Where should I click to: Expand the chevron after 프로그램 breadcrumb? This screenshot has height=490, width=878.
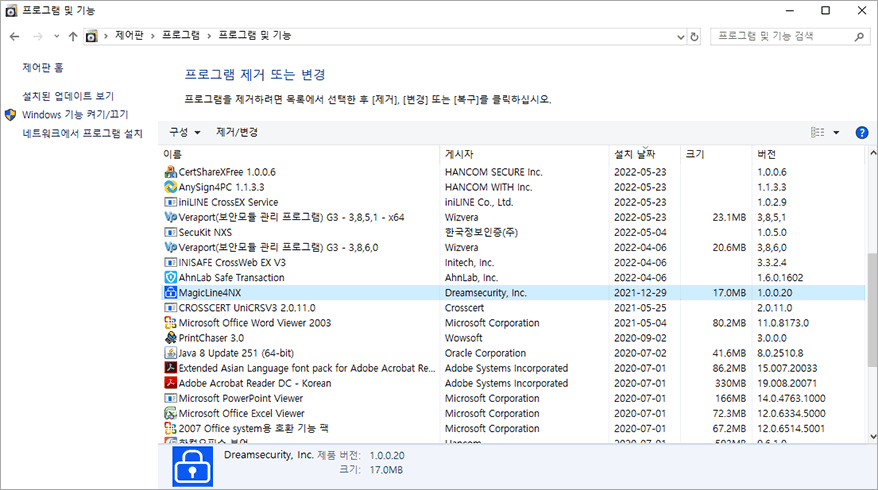[x=209, y=36]
